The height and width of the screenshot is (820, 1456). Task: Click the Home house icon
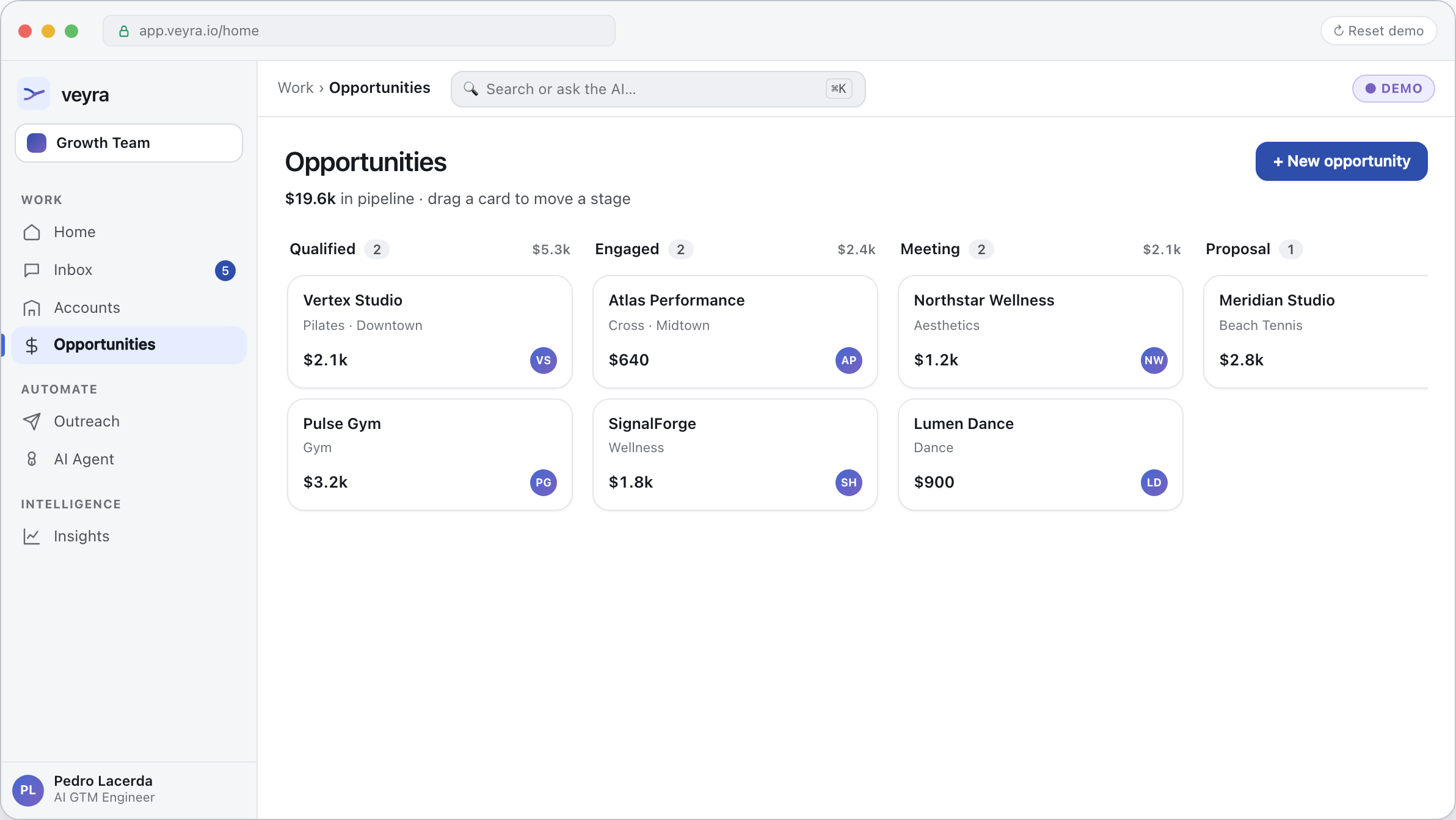pyautogui.click(x=32, y=232)
